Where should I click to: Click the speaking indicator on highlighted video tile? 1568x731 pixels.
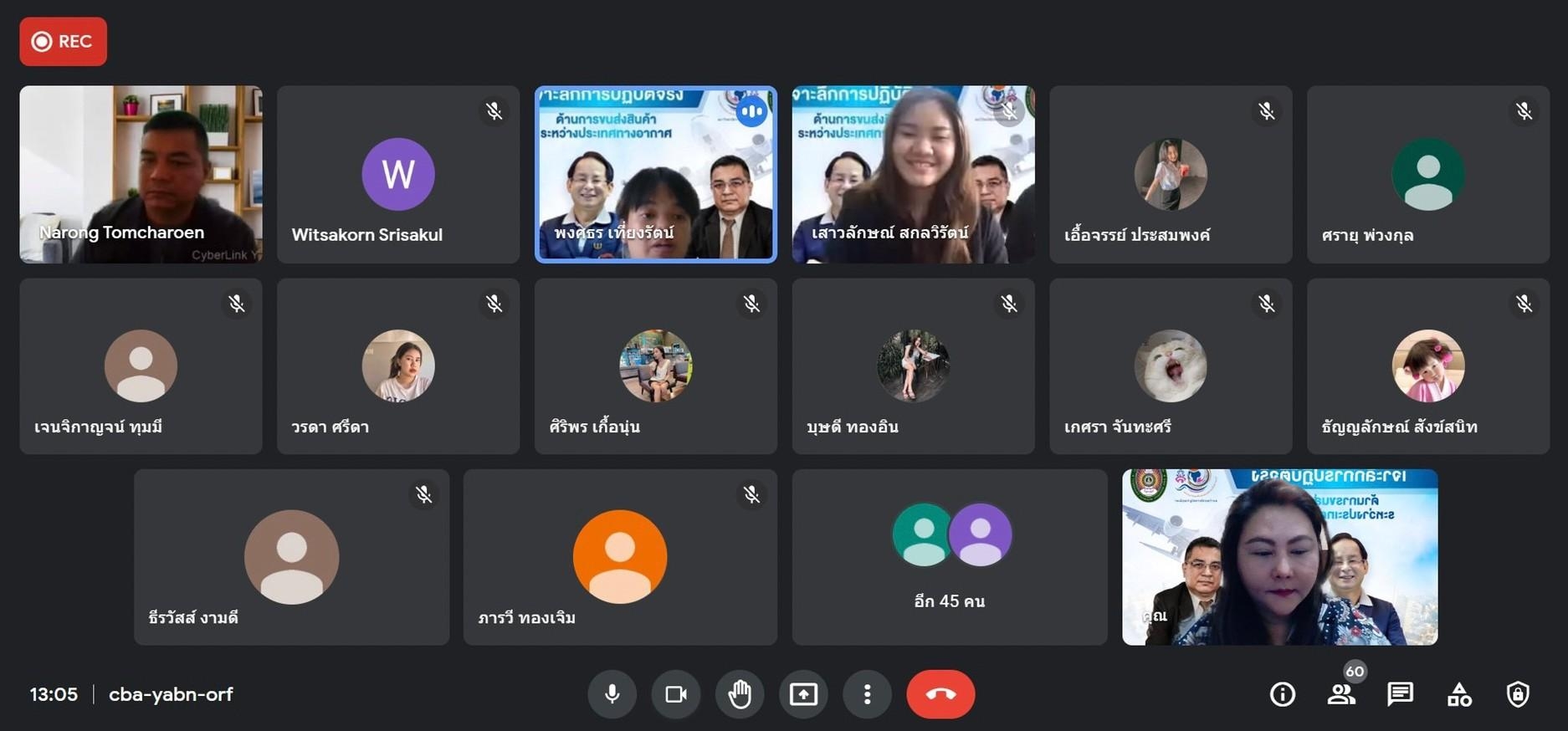point(751,111)
